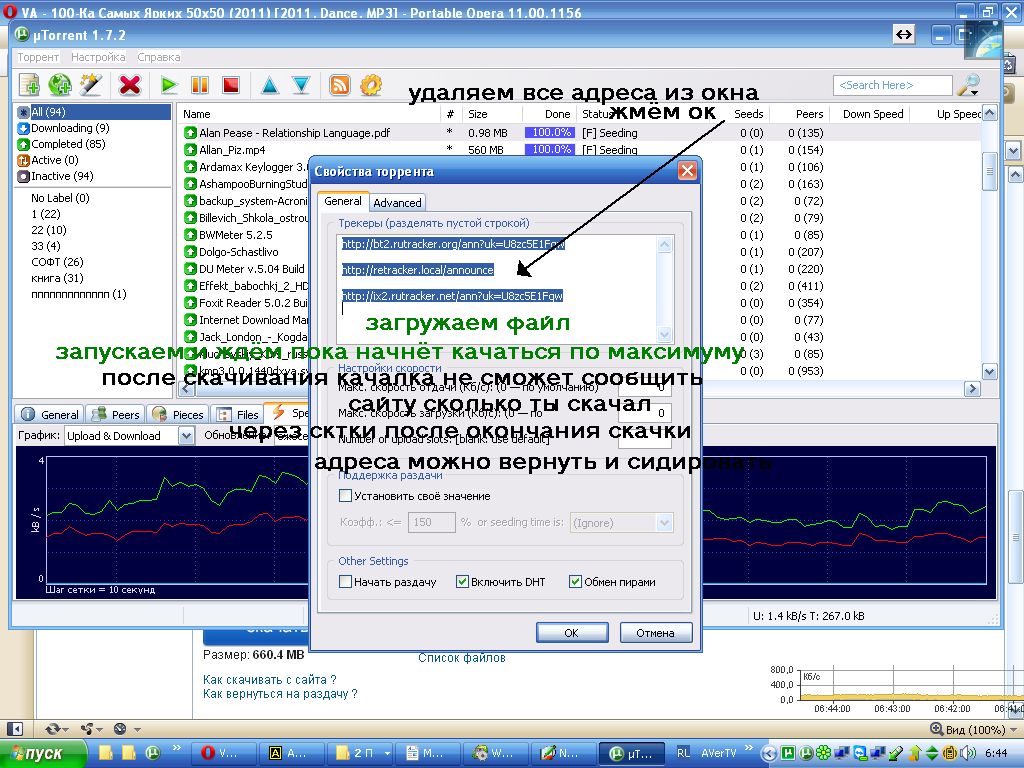Select the СОФТ (26) label
1024x768 pixels.
tap(57, 262)
